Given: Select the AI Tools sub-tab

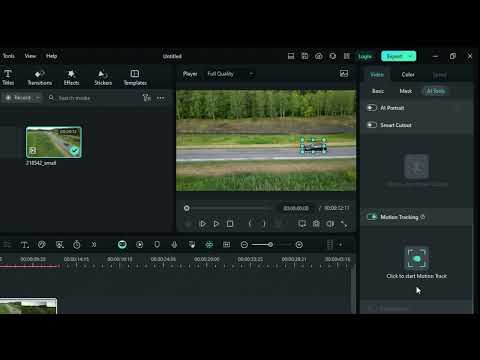Looking at the screenshot, I should tap(435, 91).
